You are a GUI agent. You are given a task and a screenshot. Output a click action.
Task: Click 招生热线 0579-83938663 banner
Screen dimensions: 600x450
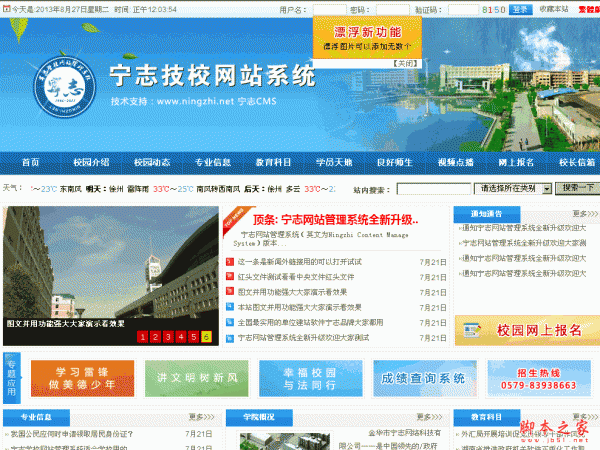[x=539, y=378]
